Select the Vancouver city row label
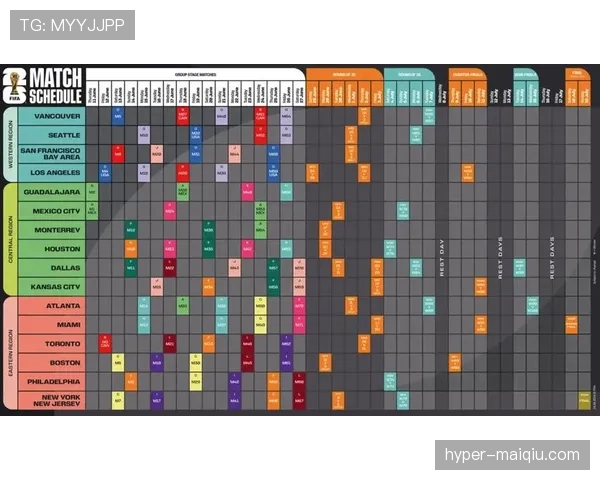The height and width of the screenshot is (480, 600). (51, 116)
